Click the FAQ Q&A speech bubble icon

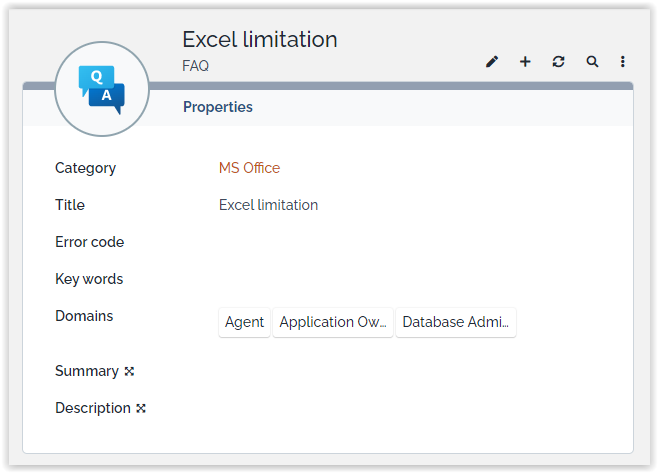pos(101,90)
